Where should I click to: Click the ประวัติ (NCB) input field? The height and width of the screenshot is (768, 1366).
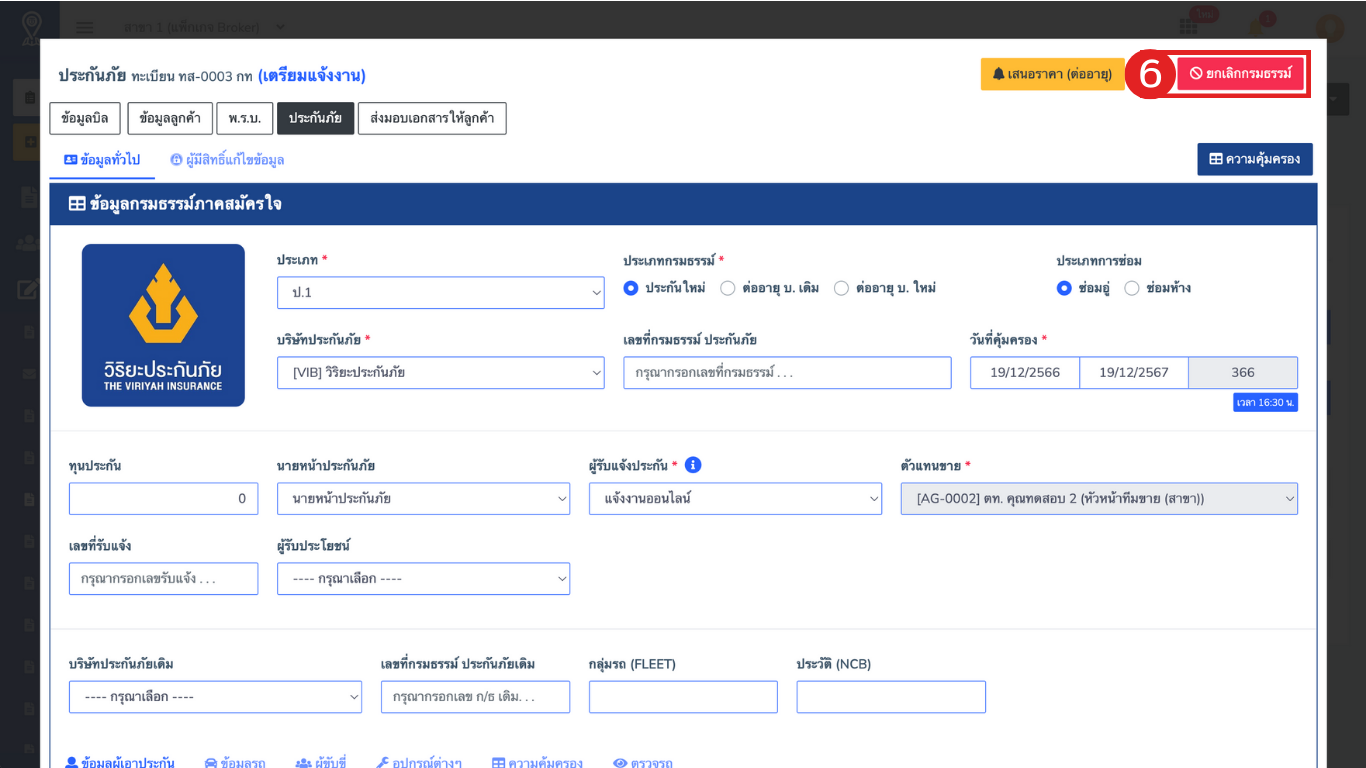pyautogui.click(x=891, y=697)
